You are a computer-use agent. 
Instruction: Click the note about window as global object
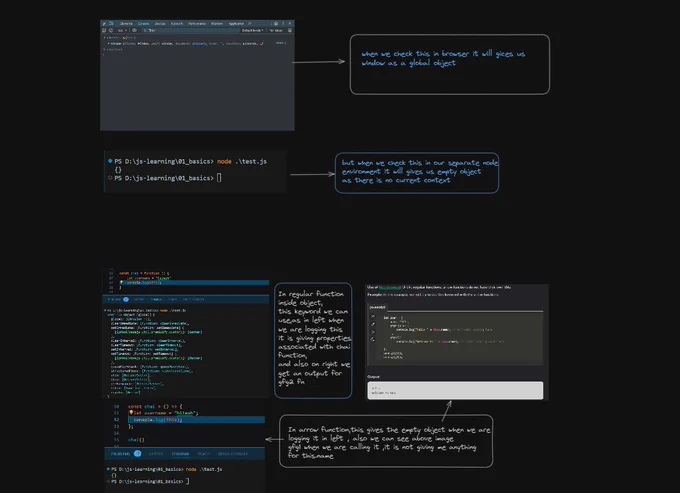450,64
